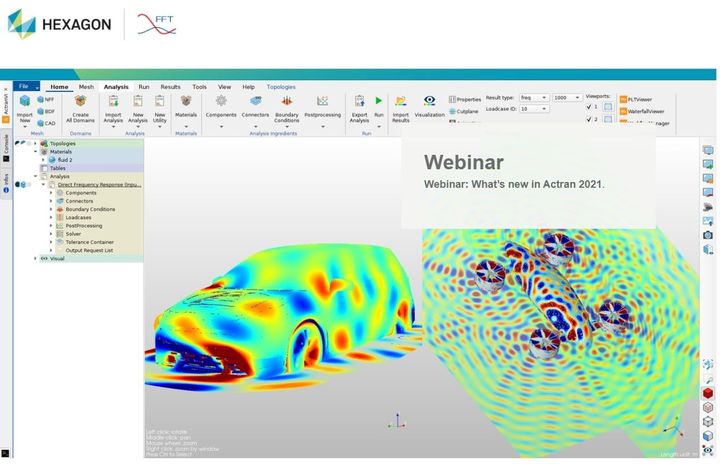The height and width of the screenshot is (468, 720).
Task: Open Visualization with the eye icon
Action: pos(430,102)
